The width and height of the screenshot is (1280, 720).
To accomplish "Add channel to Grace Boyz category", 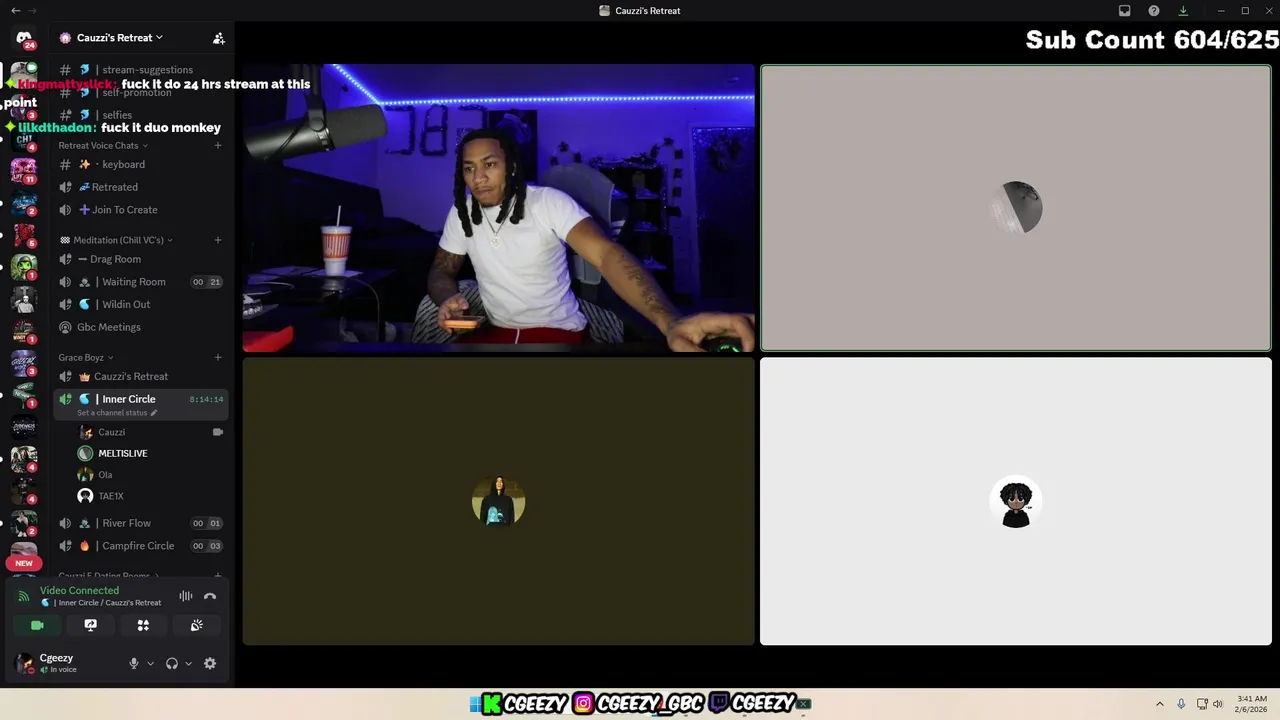I will (x=218, y=358).
